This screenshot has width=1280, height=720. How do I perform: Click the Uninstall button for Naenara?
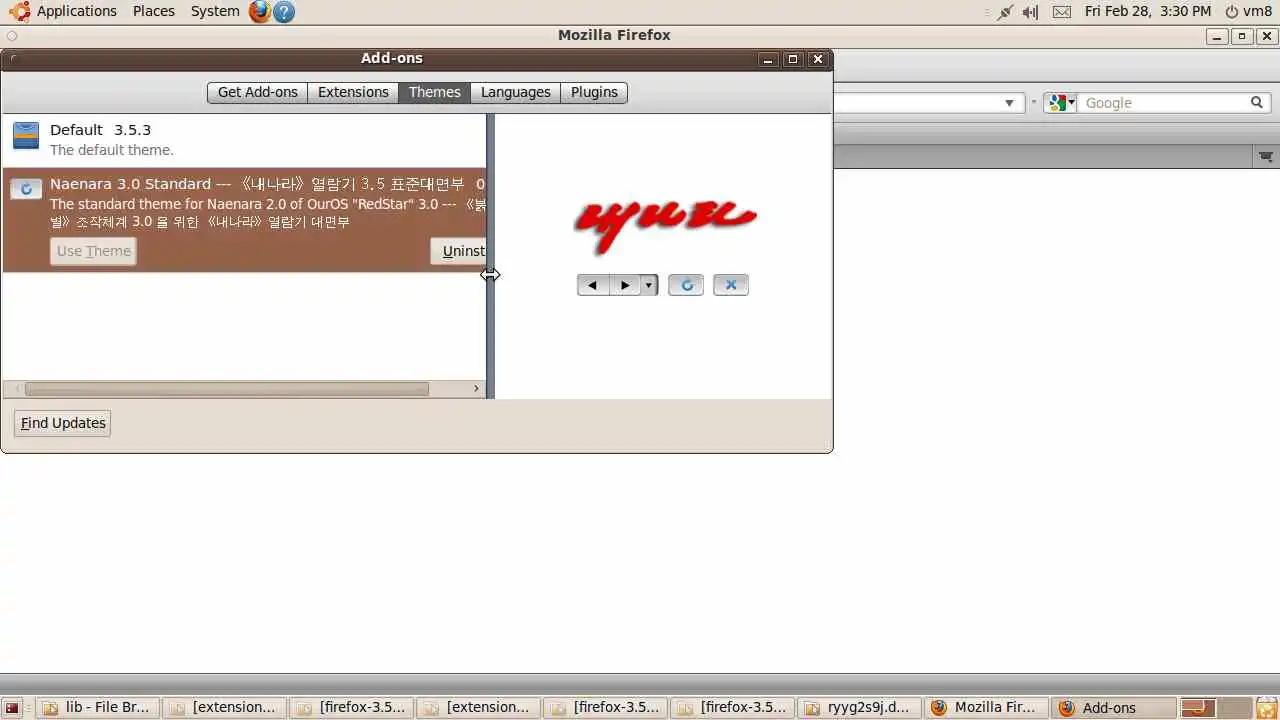459,251
